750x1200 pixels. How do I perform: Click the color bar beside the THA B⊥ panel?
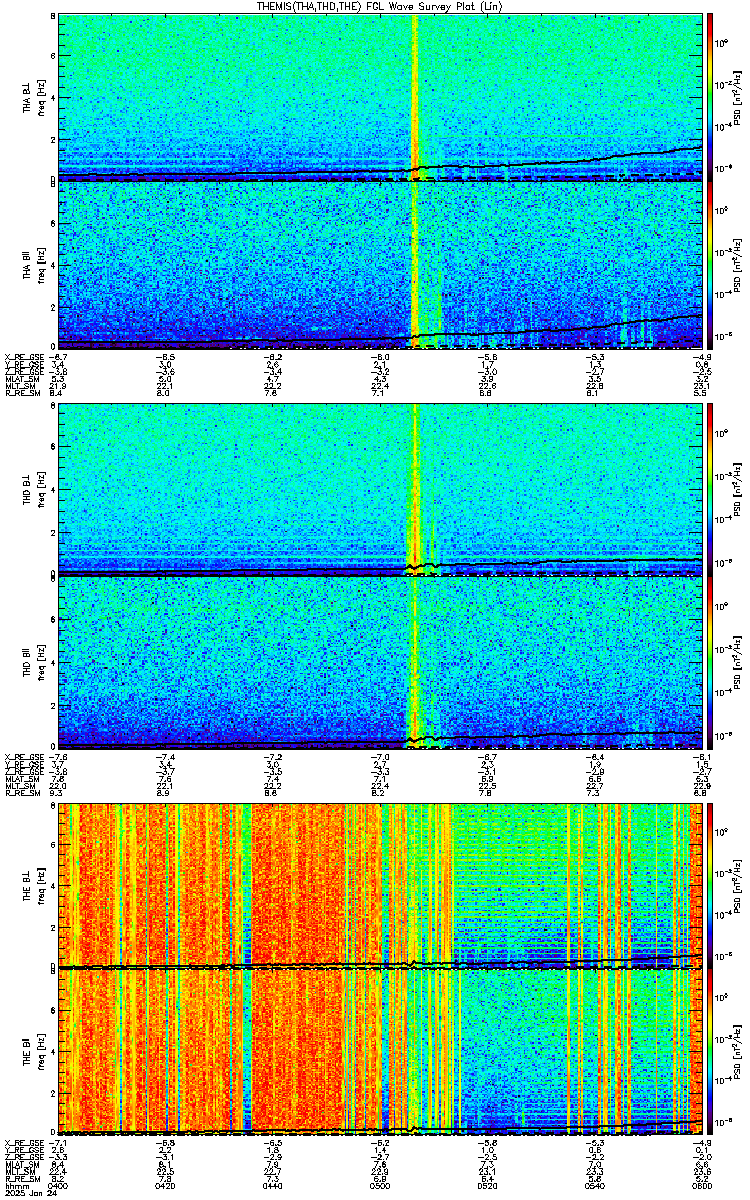click(711, 96)
